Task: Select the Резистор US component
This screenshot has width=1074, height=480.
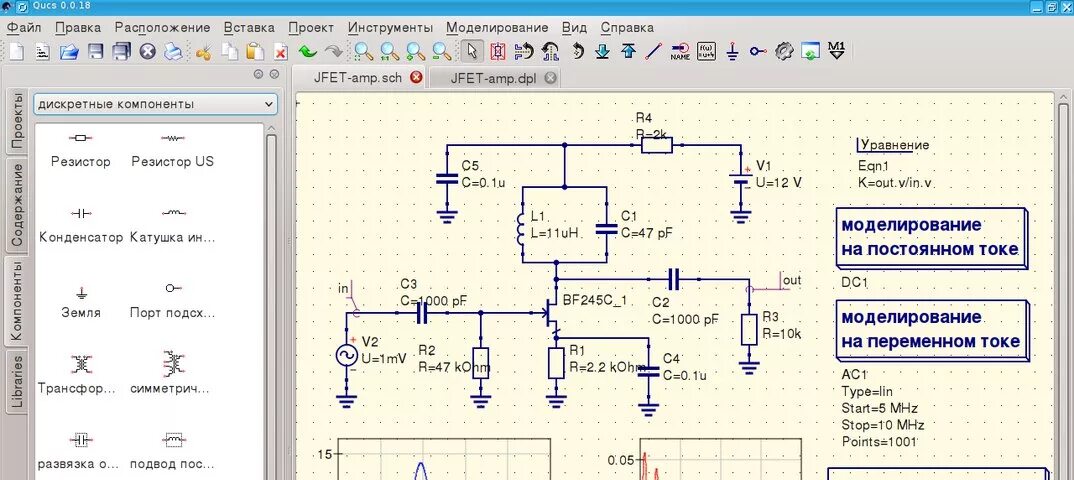Action: coord(172,148)
